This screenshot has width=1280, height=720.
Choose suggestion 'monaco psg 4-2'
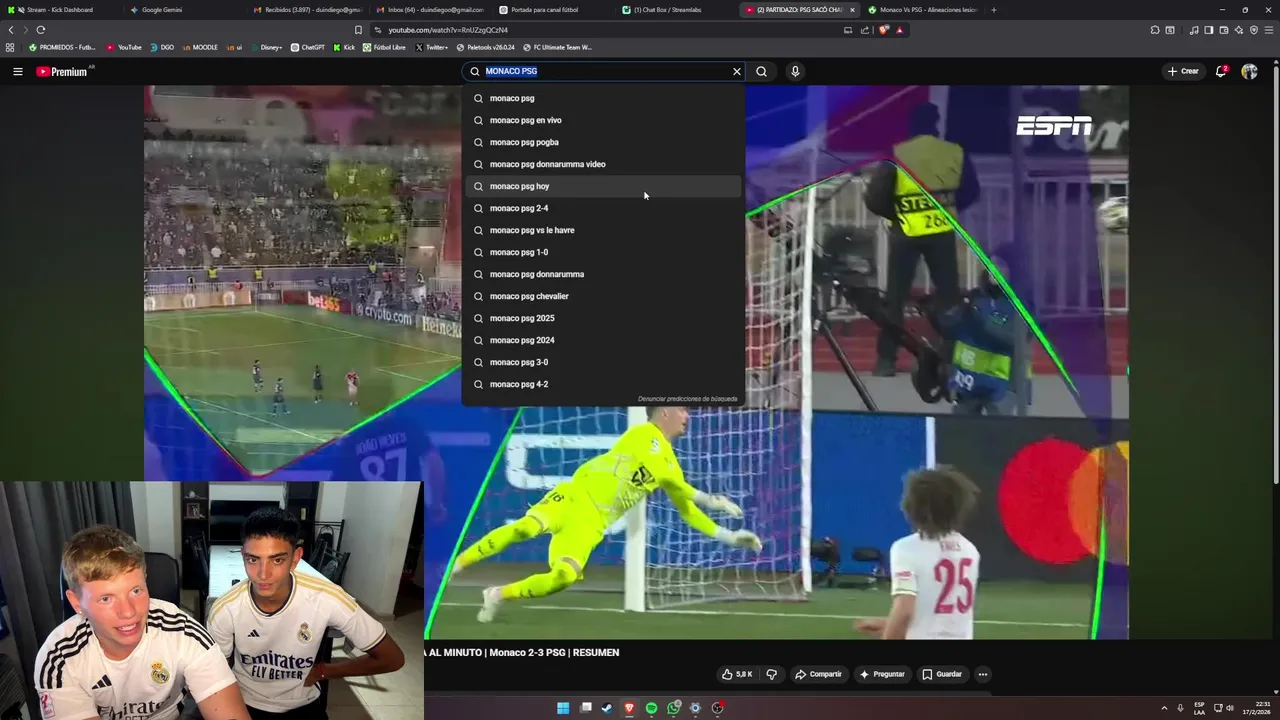[603, 384]
